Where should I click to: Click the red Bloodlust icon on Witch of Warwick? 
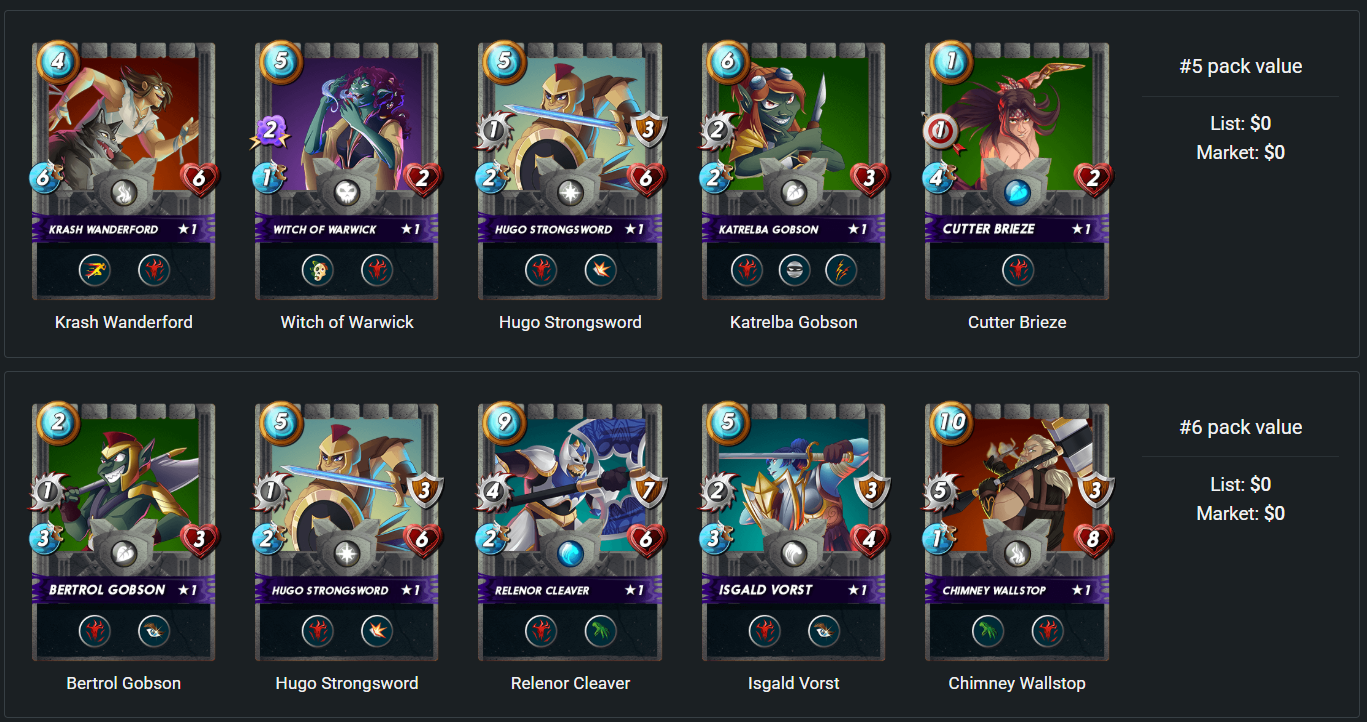[377, 270]
